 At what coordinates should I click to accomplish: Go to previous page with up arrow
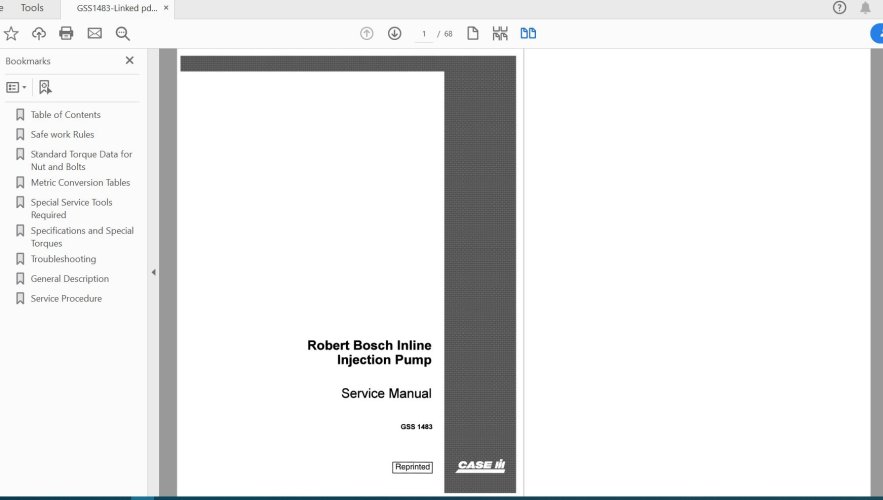coord(367,33)
